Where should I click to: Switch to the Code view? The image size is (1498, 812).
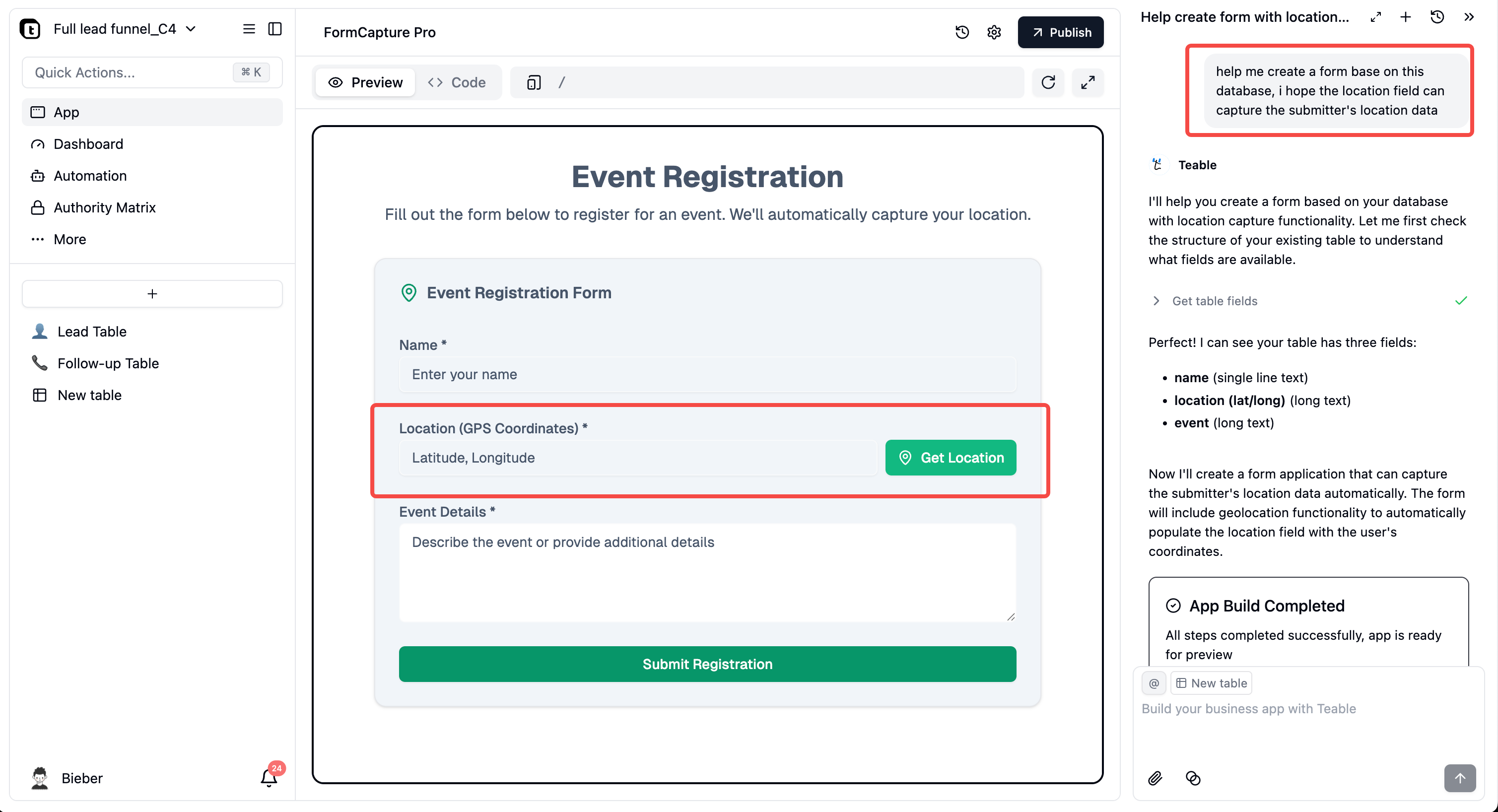click(457, 82)
